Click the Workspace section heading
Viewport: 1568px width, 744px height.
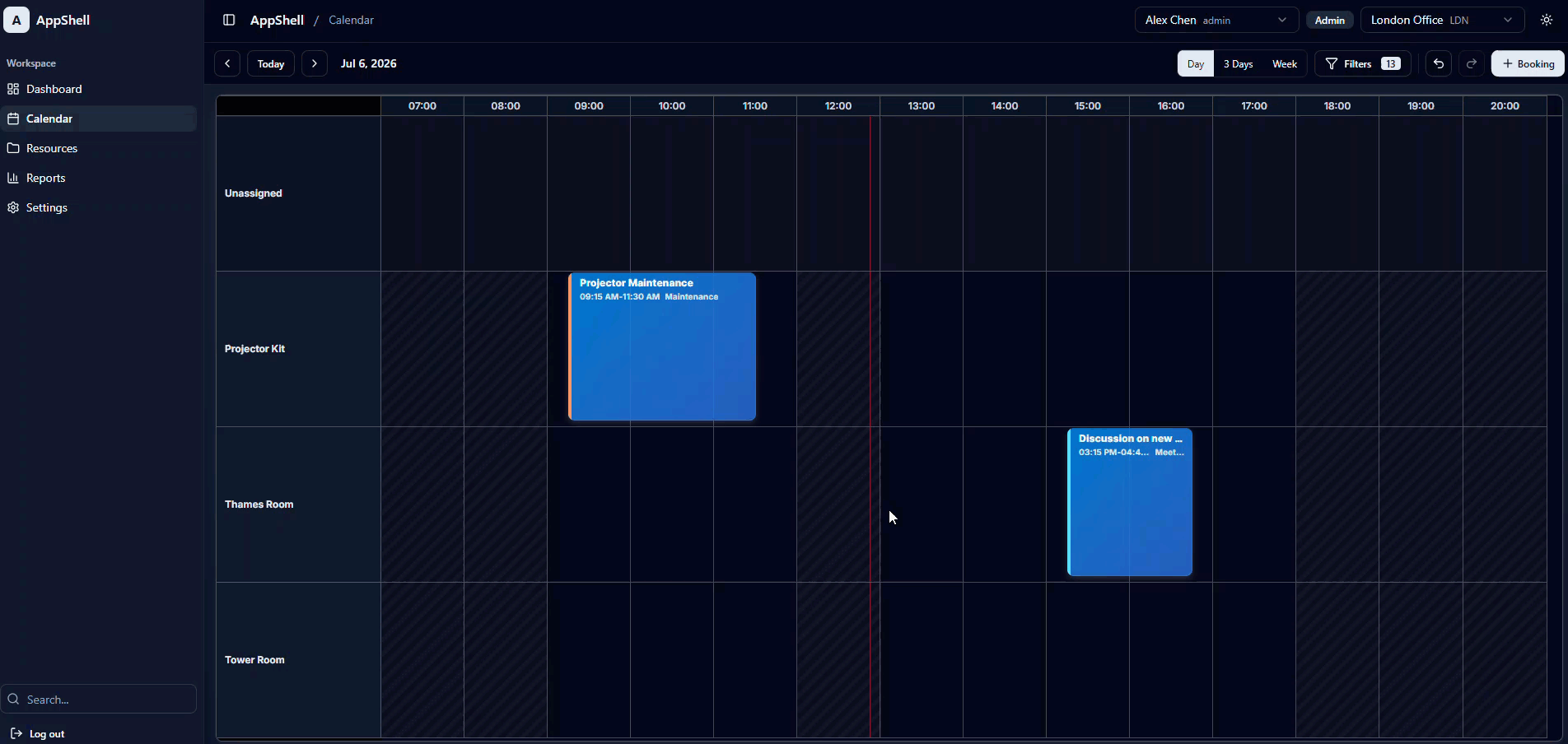(31, 63)
